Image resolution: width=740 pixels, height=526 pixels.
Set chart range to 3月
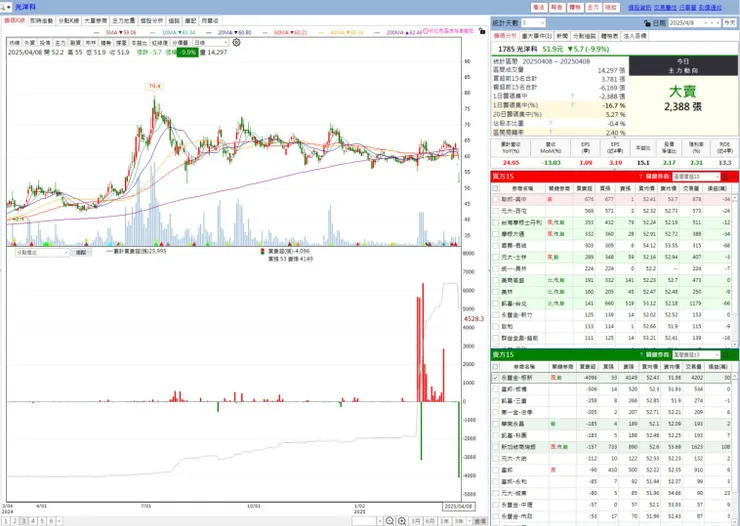[415, 521]
